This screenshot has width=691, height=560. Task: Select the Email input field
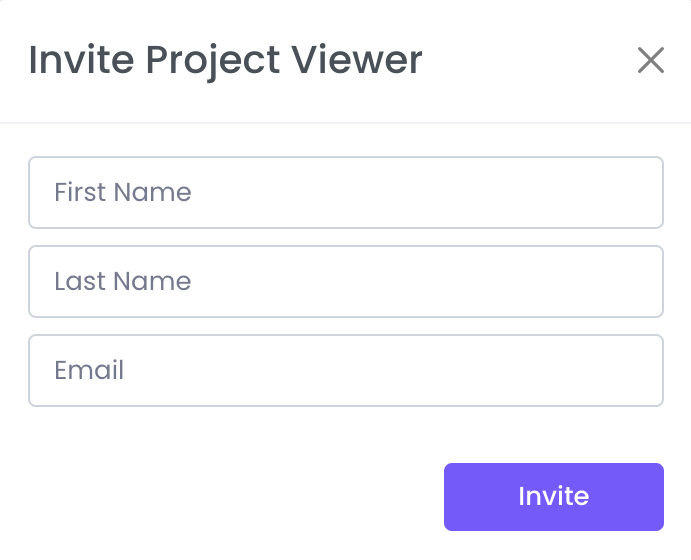pyautogui.click(x=346, y=370)
